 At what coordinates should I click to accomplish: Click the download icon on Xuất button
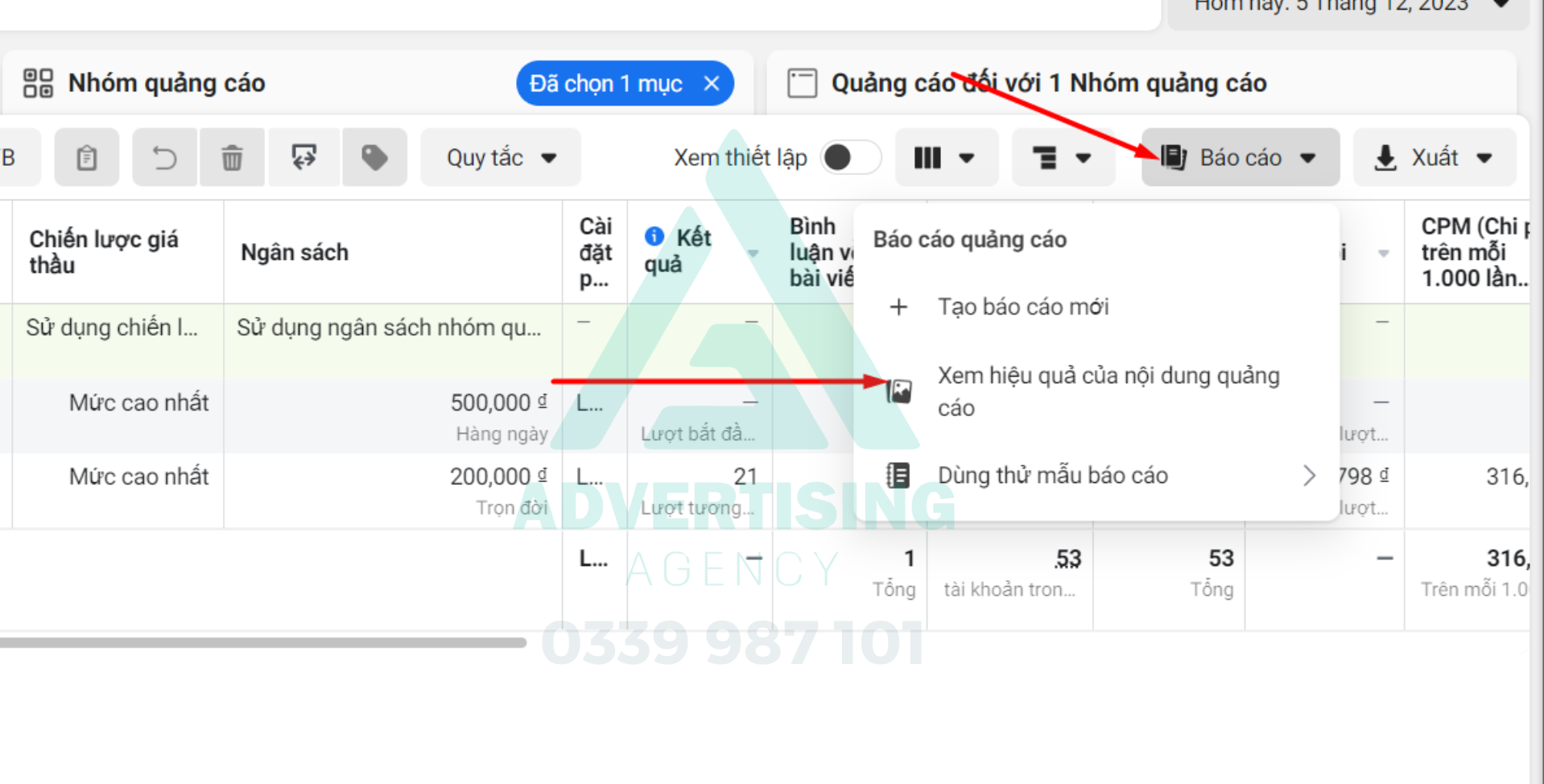click(1385, 158)
